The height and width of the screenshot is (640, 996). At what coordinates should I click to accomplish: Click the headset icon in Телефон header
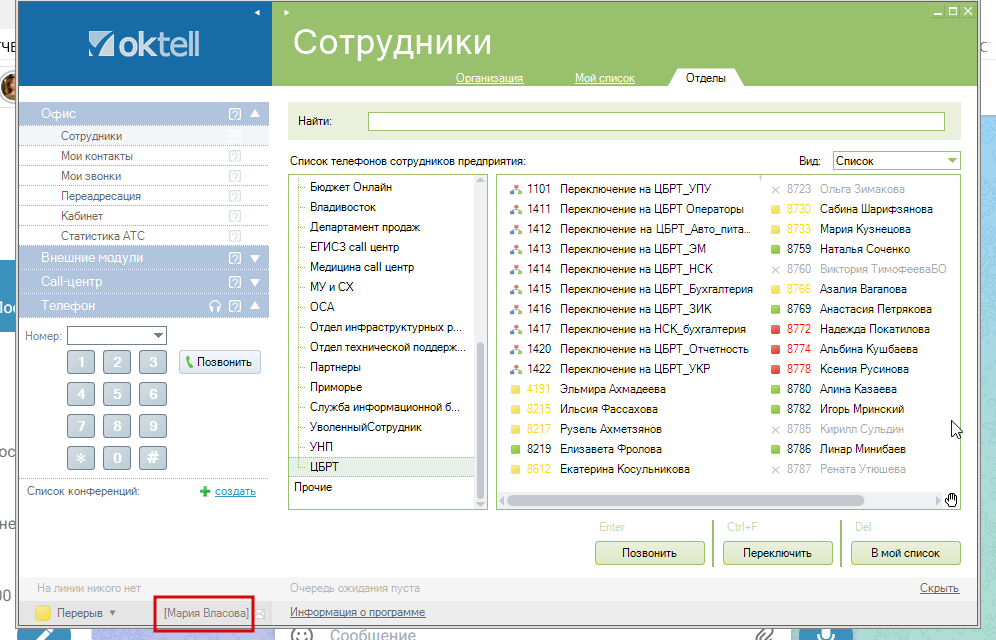215,306
